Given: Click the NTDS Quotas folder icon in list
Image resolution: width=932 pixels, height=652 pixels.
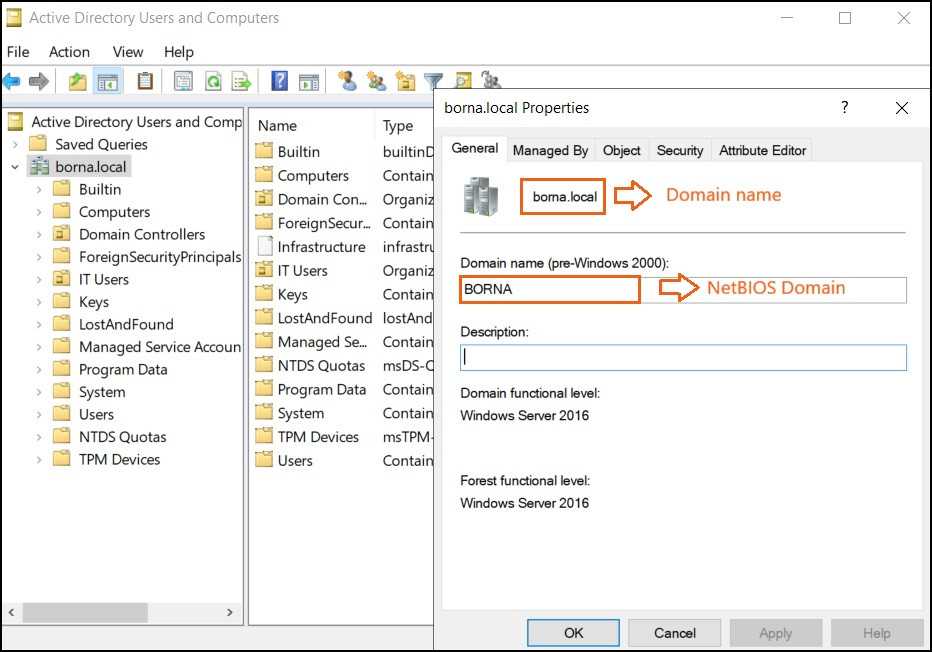Looking at the screenshot, I should (x=264, y=365).
